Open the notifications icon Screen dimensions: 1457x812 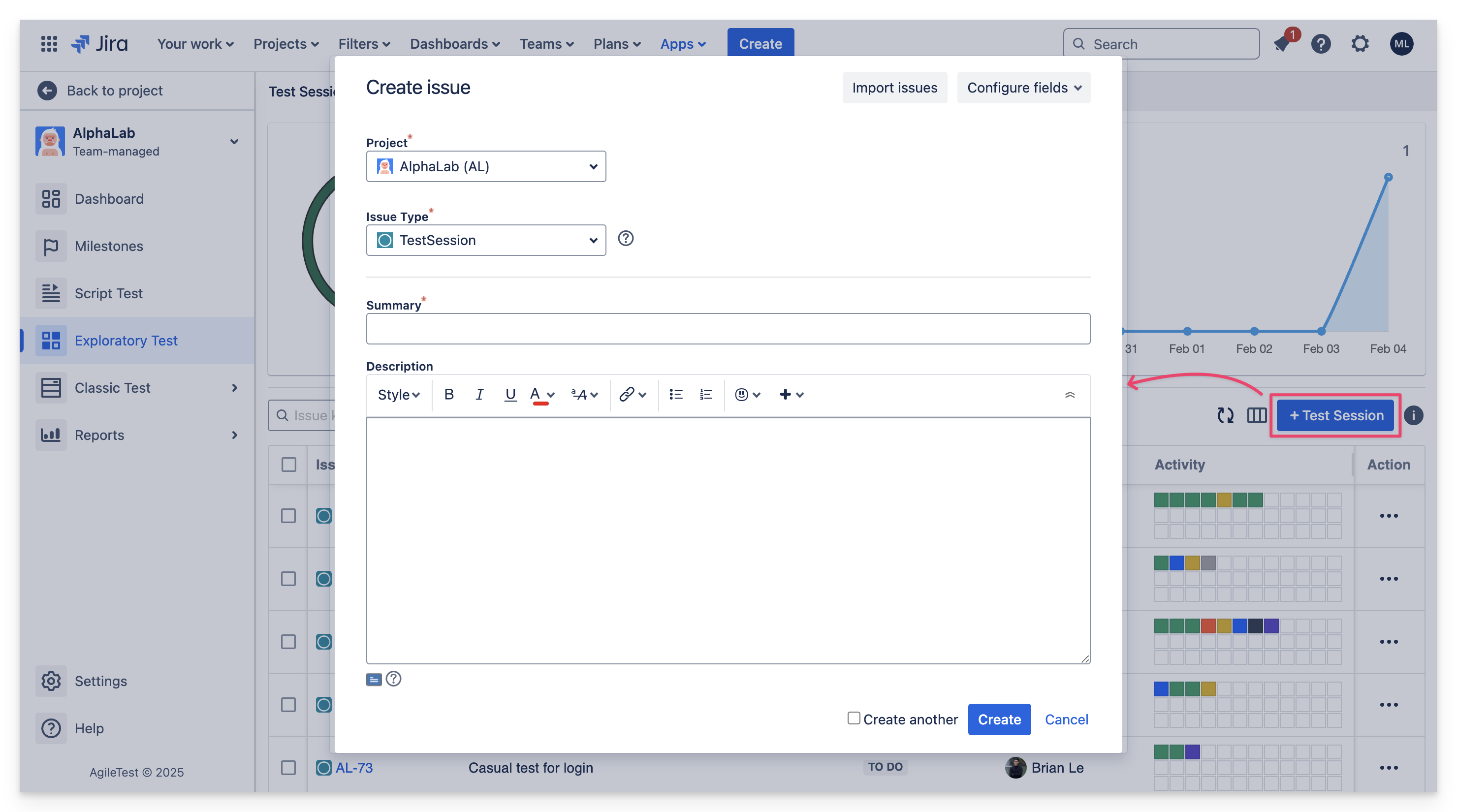1282,43
